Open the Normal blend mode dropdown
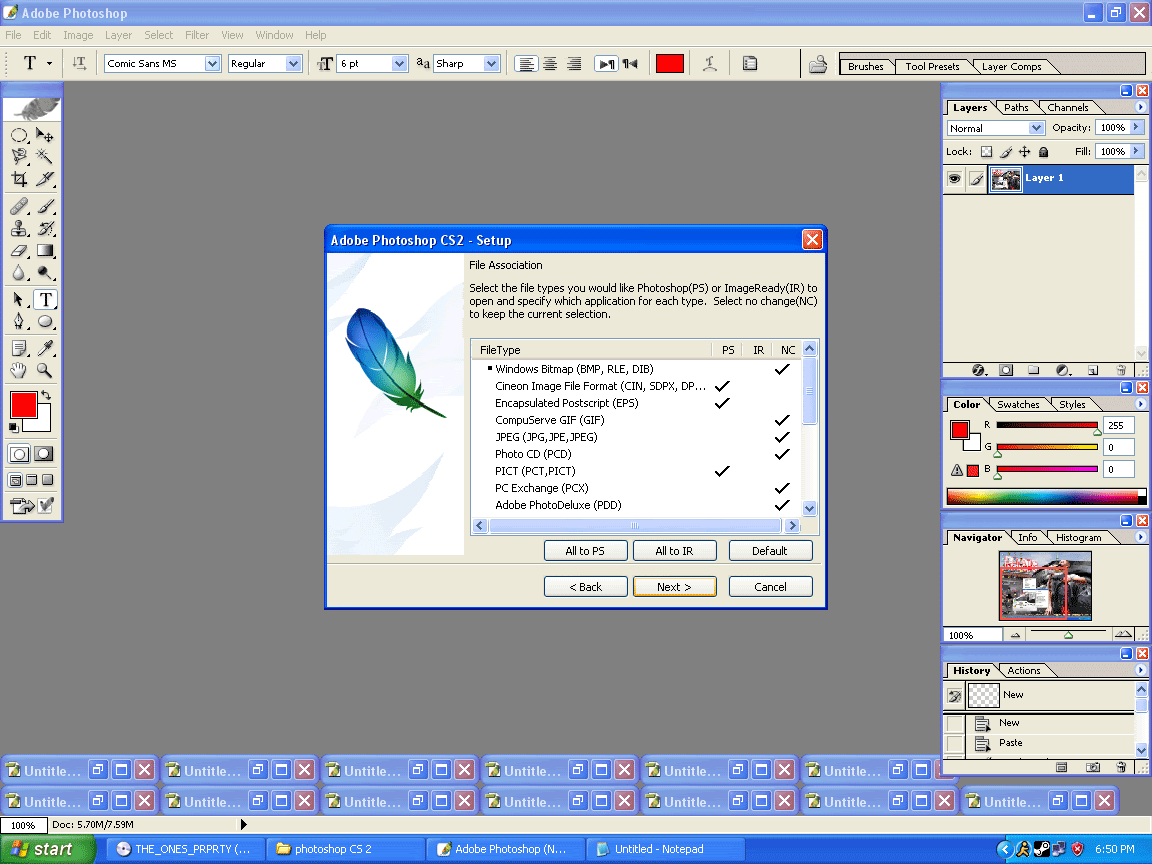Screen dimensions: 1152x864 1036,128
